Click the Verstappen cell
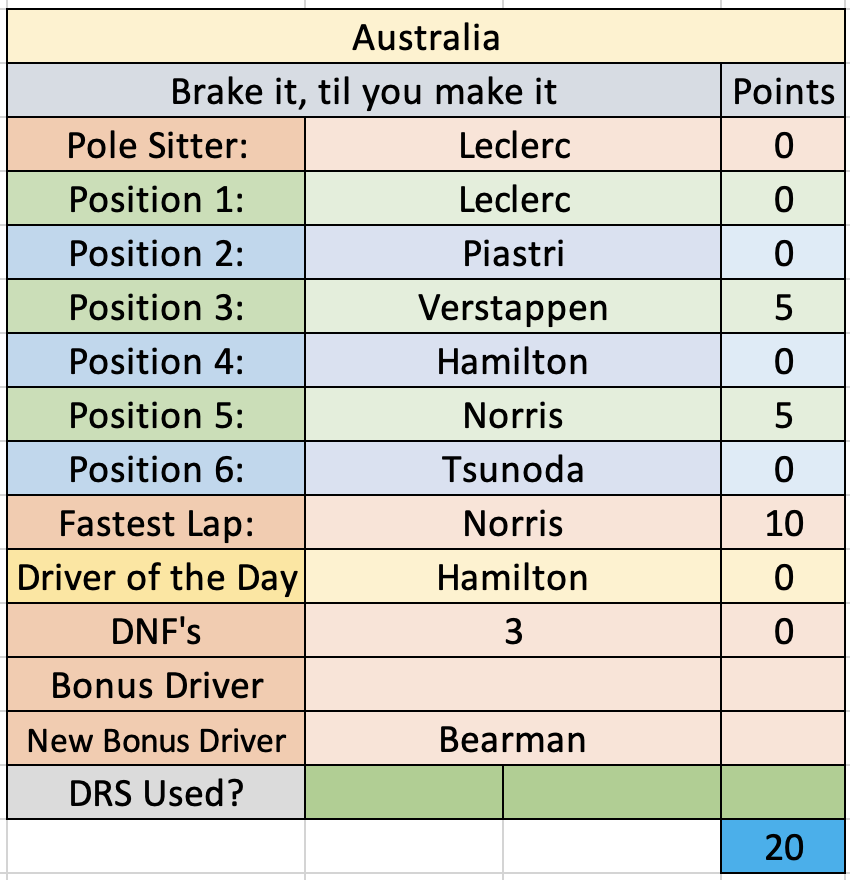850x880 pixels. point(513,306)
